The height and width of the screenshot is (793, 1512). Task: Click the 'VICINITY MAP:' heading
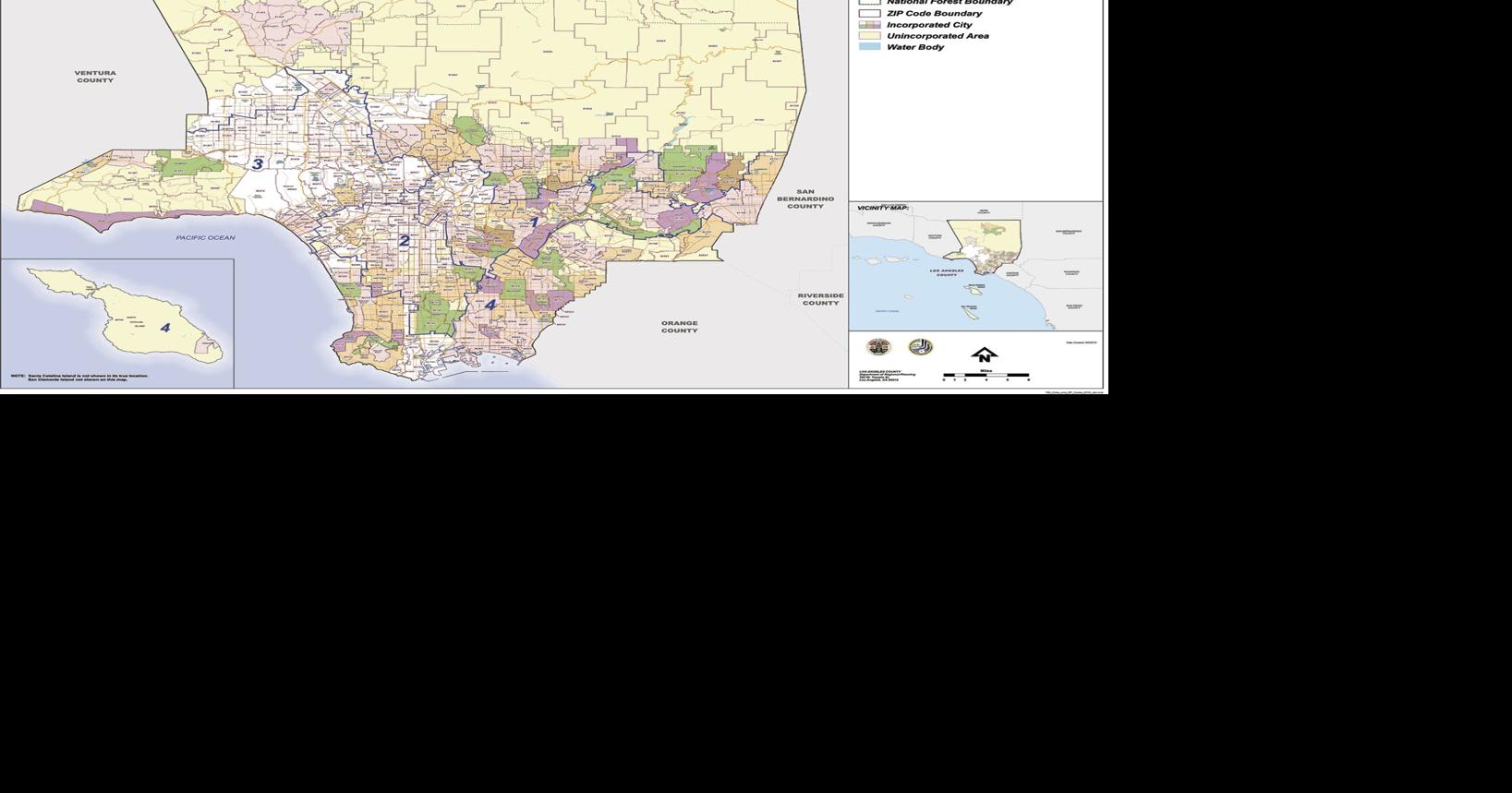(x=883, y=208)
